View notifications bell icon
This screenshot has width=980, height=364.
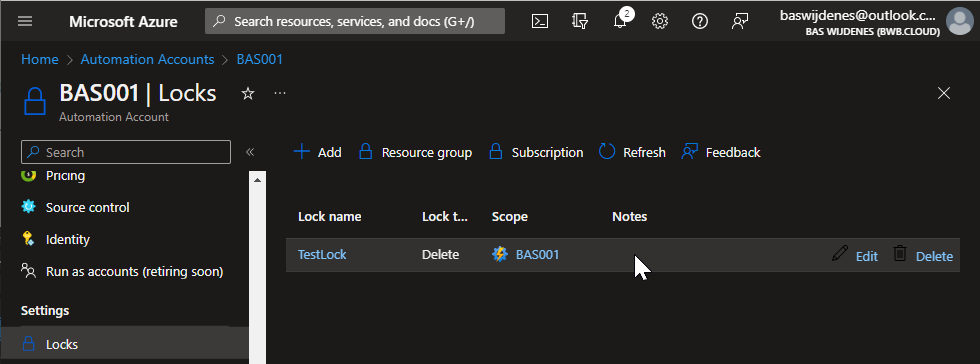click(620, 21)
